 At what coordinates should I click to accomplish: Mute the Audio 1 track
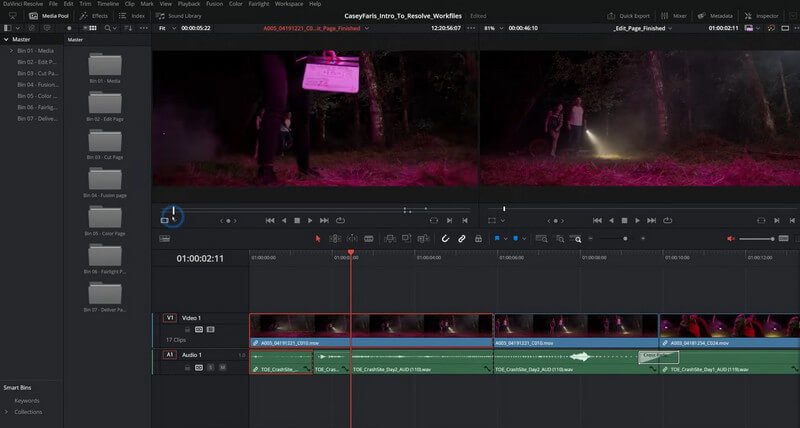point(222,368)
